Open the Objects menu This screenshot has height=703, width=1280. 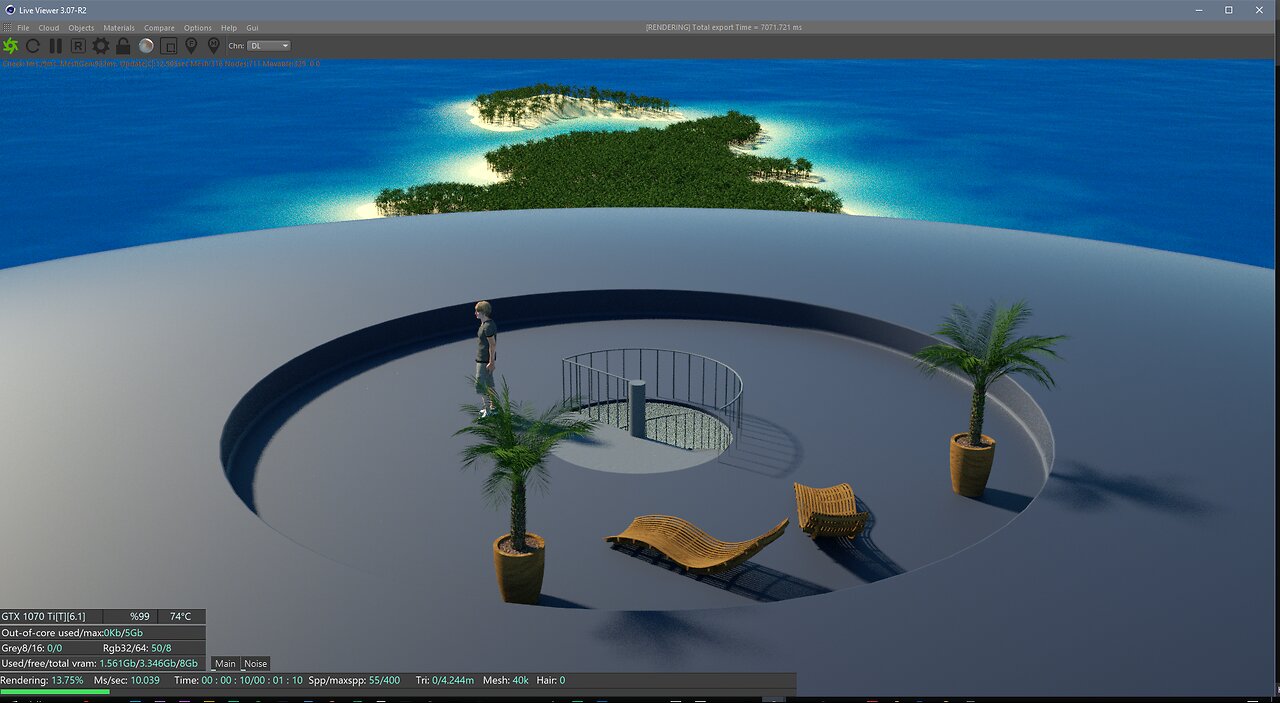coord(81,28)
